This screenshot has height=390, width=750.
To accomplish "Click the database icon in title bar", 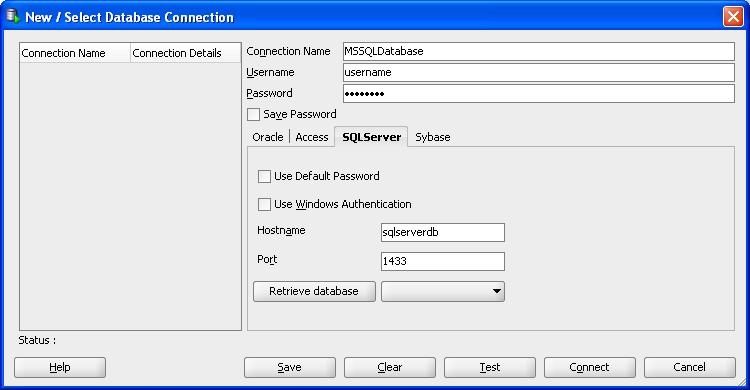I will pyautogui.click(x=13, y=16).
